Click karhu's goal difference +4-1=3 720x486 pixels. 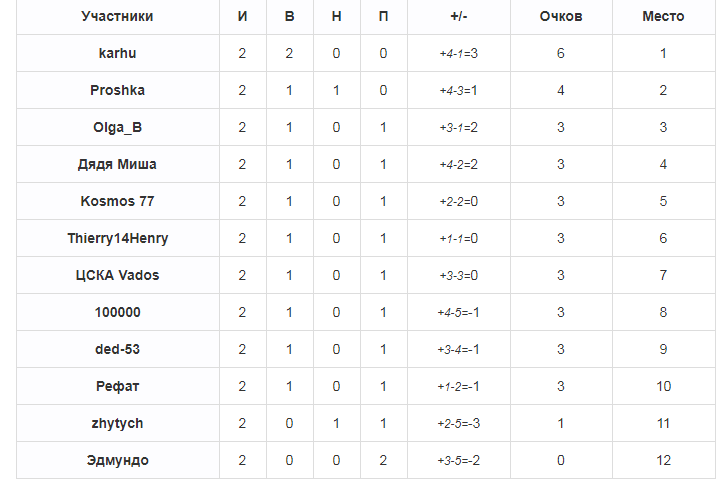point(458,54)
